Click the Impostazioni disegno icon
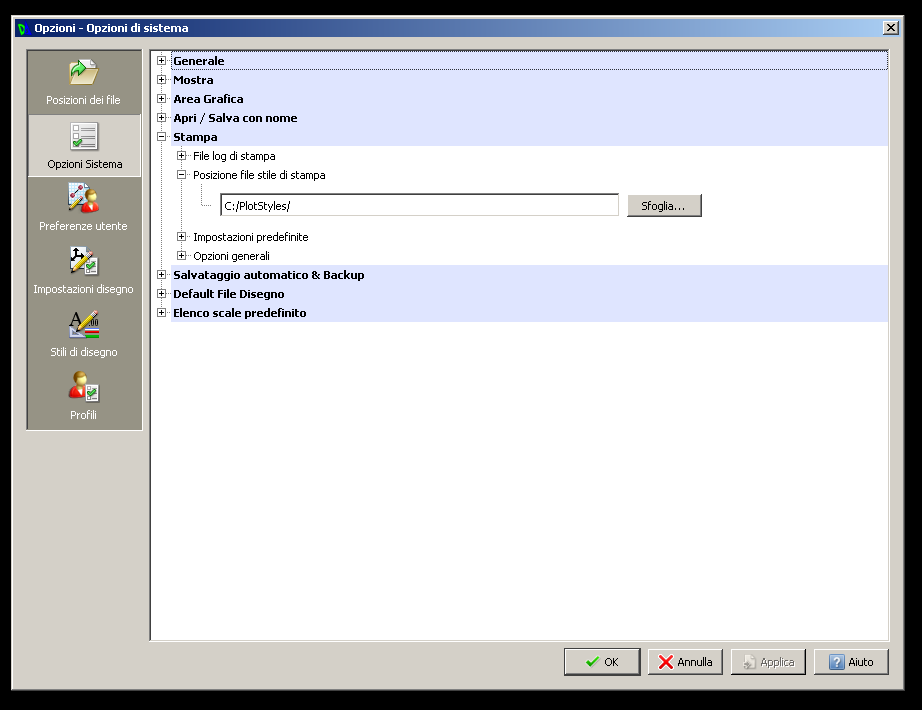 pyautogui.click(x=84, y=262)
